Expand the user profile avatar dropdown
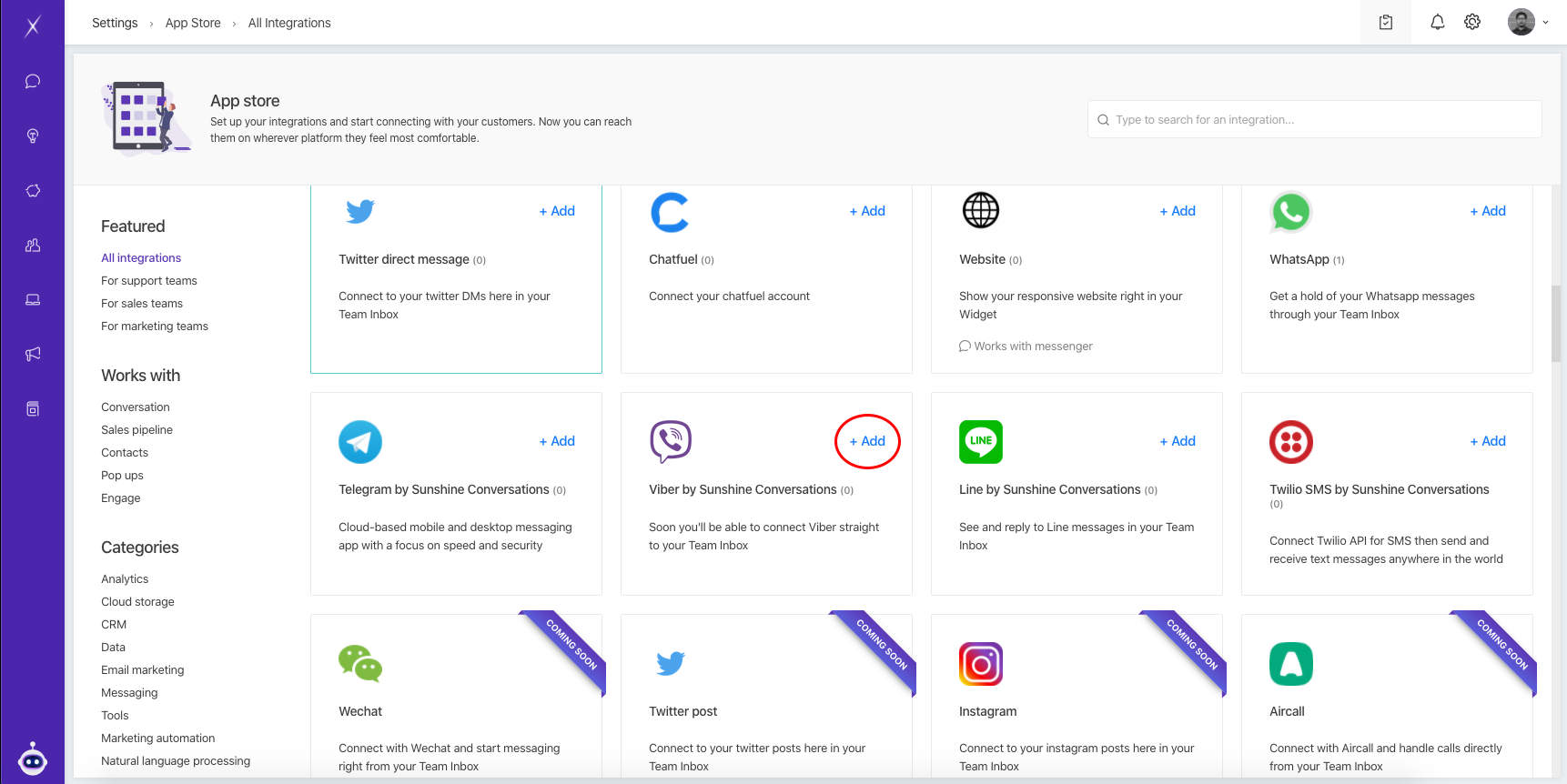This screenshot has width=1567, height=784. [1528, 23]
